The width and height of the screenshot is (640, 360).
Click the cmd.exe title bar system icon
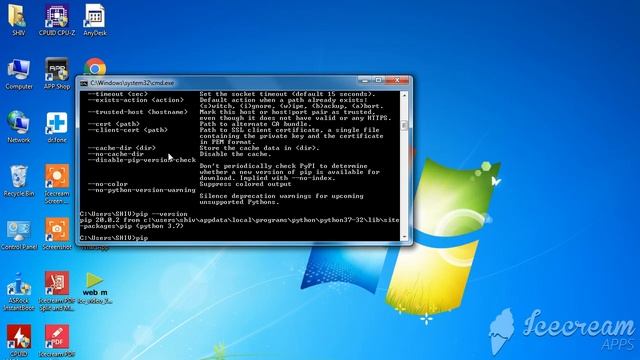(x=84, y=83)
